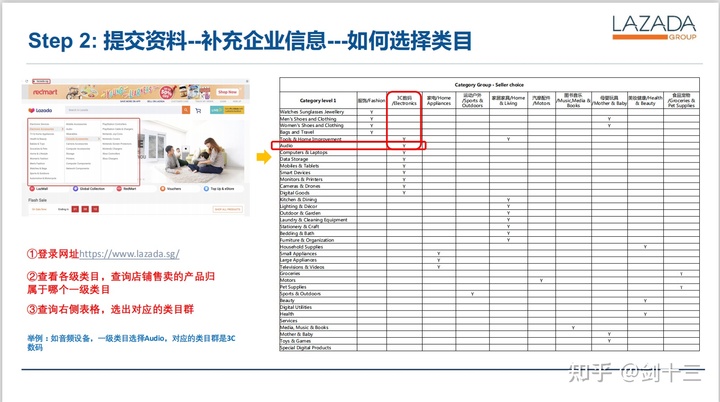This screenshot has height=402, width=720.
Task: Click the Household Supplies row label
Action: point(301,247)
